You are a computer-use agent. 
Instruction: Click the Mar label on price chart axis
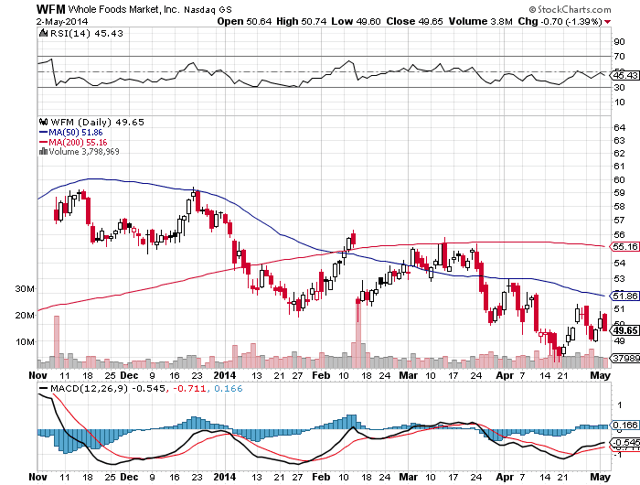pos(408,375)
